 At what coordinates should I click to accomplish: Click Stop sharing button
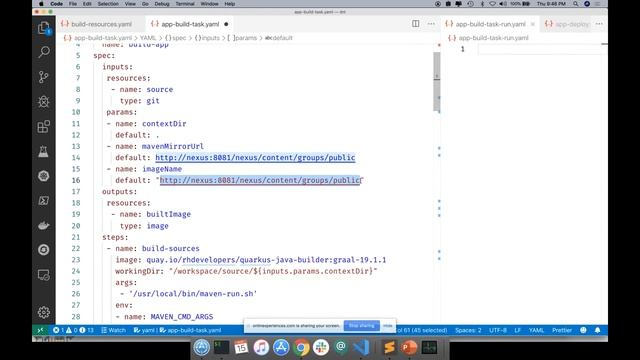(362, 326)
